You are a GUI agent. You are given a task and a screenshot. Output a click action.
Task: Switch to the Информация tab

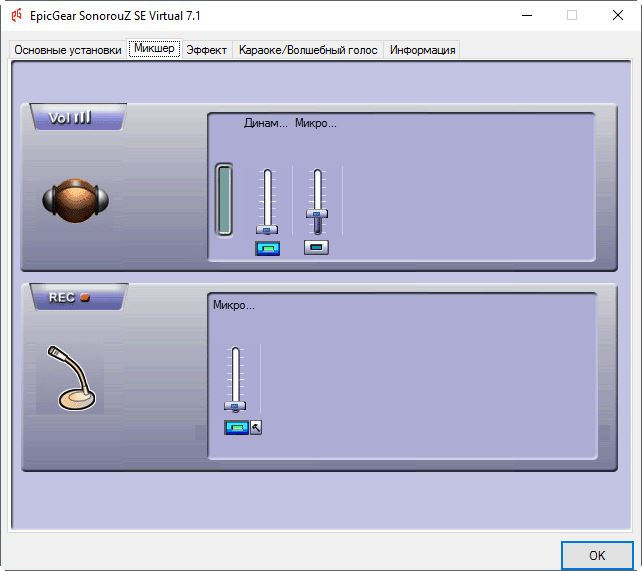422,50
